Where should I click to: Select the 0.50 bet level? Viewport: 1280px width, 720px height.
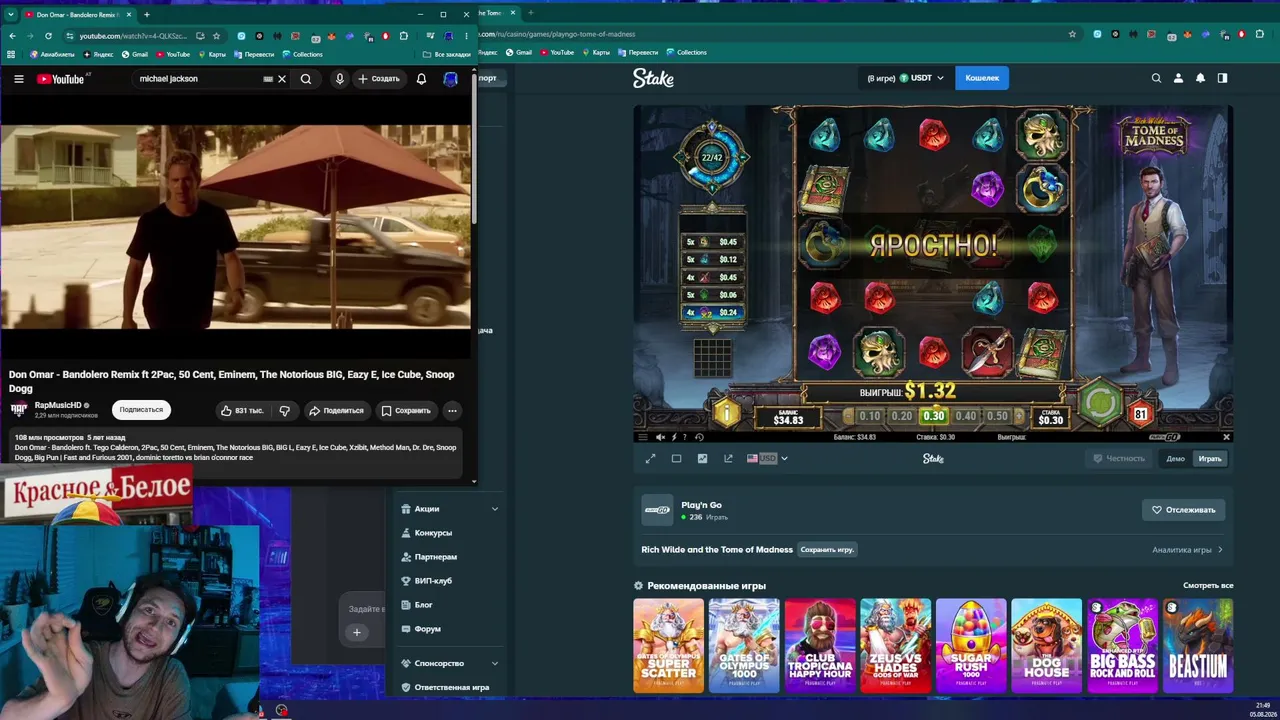pos(997,416)
